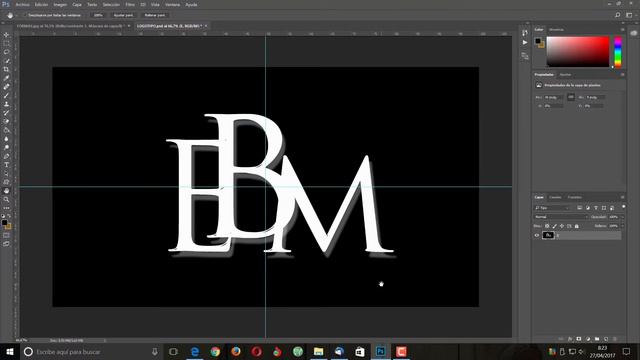Select the History Brush tool

(6, 113)
